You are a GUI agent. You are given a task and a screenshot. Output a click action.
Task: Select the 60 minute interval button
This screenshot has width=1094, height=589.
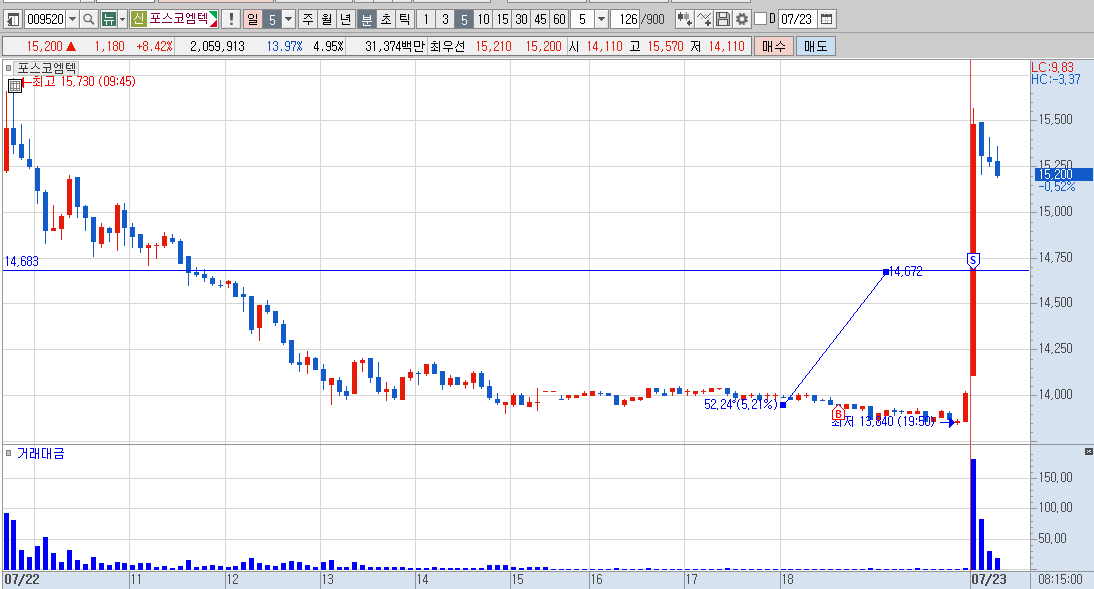click(559, 19)
